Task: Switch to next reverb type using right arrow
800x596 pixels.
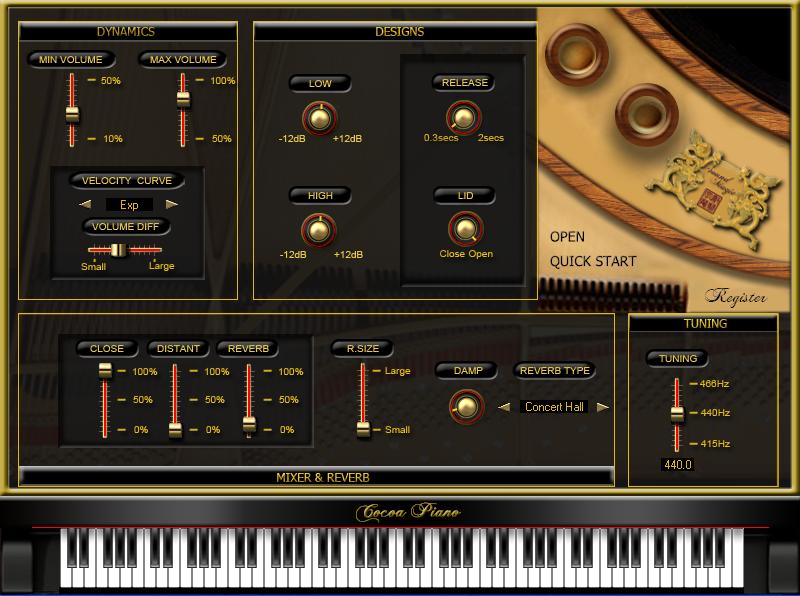Action: pos(602,407)
